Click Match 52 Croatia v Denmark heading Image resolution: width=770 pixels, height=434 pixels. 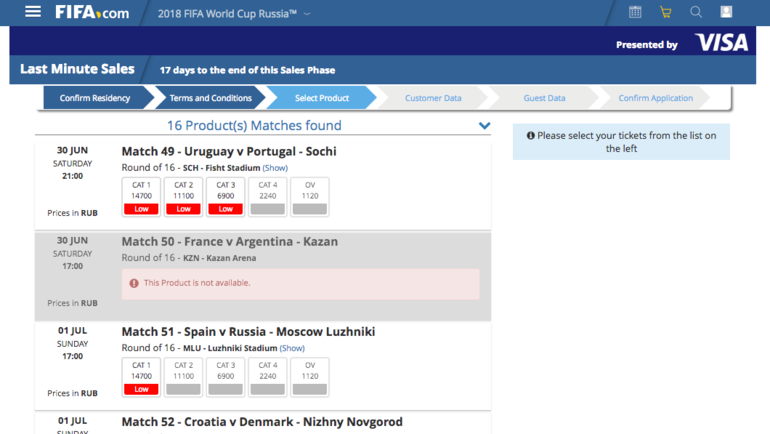[262, 422]
